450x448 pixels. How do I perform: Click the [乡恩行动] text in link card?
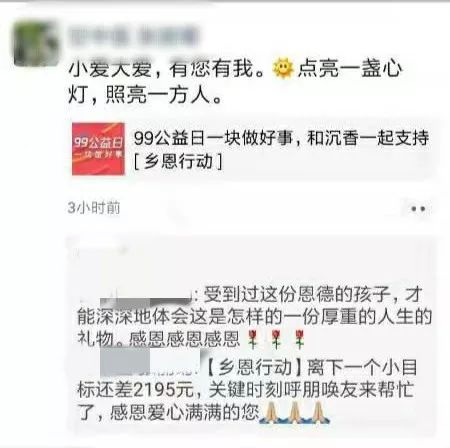(178, 162)
